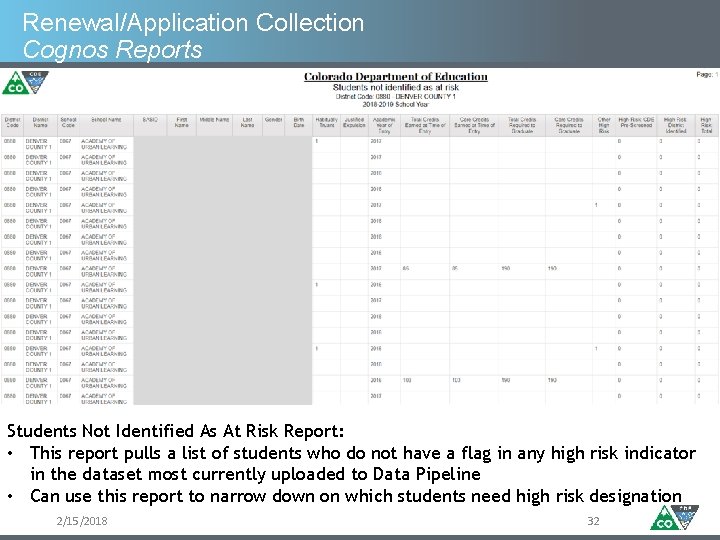Click the bullet starting Can use this report
720x540 pixels.
pyautogui.click(x=356, y=496)
